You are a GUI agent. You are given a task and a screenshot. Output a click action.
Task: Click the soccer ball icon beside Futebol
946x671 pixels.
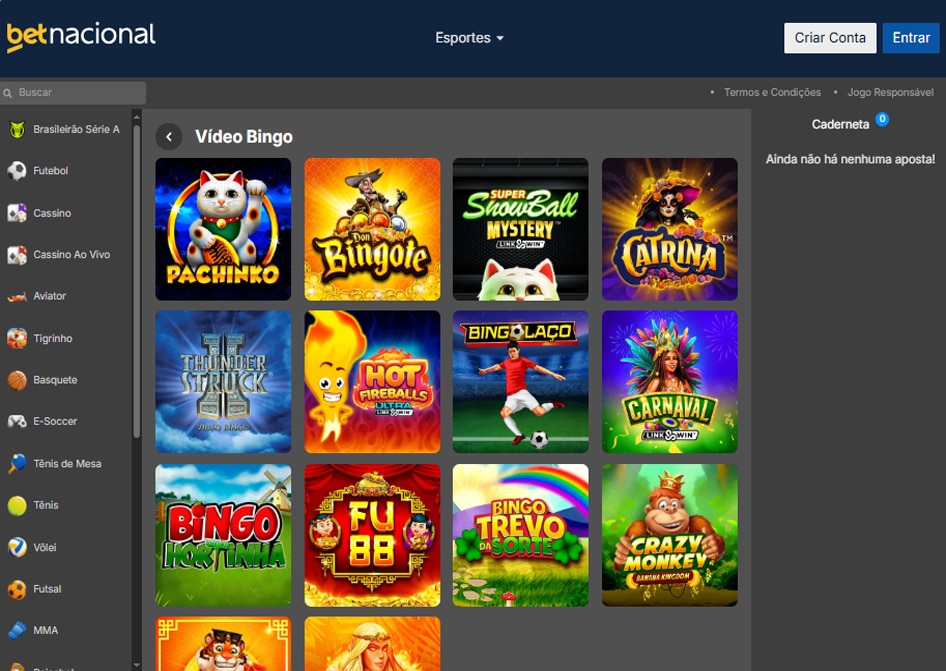(16, 171)
